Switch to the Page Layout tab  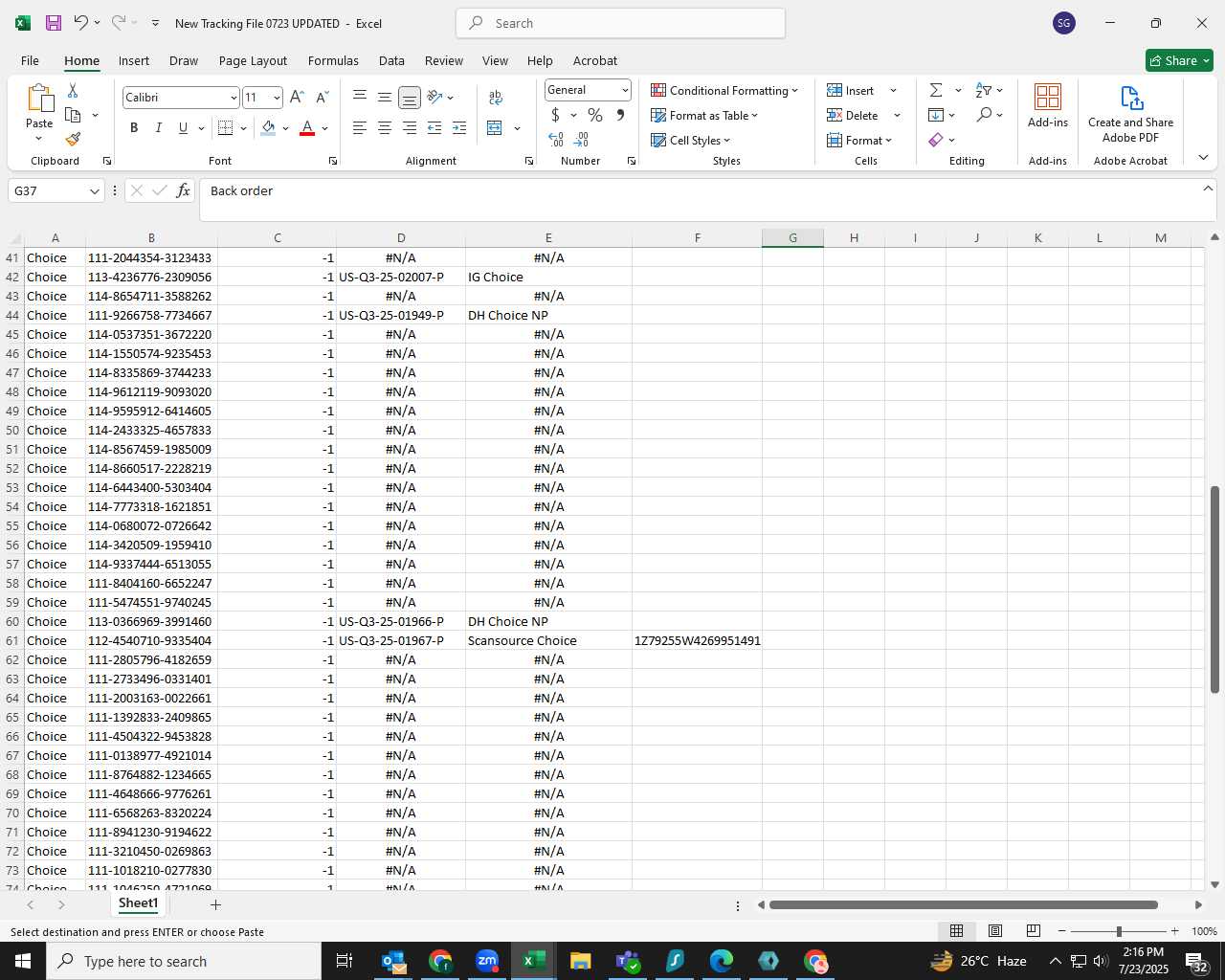tap(253, 60)
